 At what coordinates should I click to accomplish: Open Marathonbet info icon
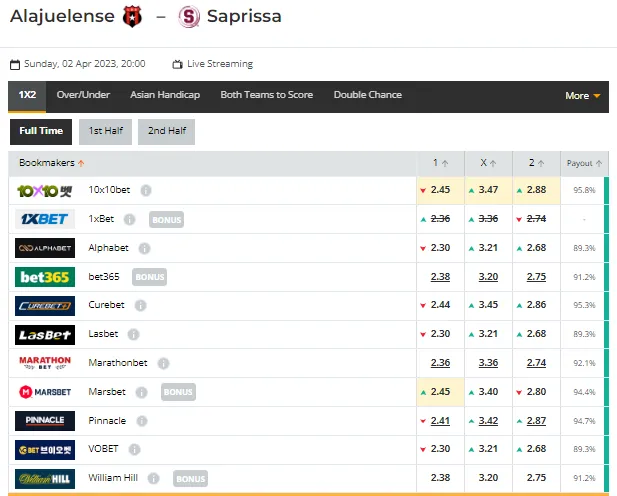coord(163,363)
